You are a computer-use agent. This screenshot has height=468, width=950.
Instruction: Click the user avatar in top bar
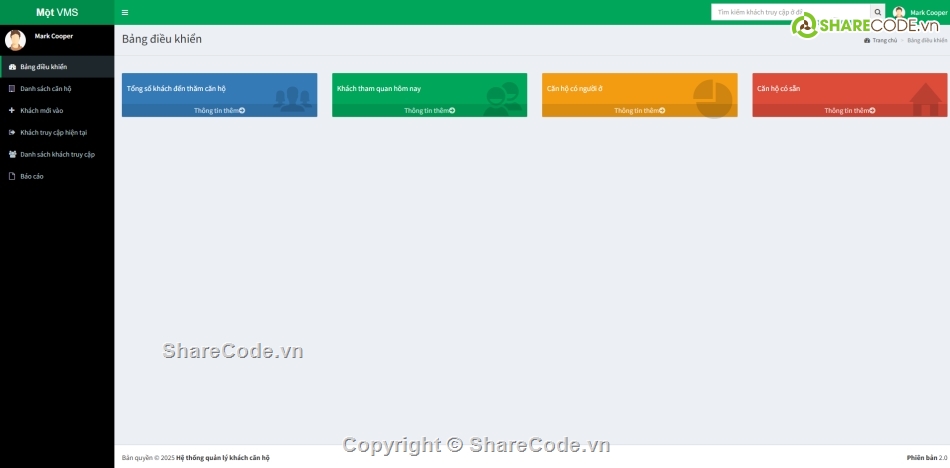(x=899, y=12)
